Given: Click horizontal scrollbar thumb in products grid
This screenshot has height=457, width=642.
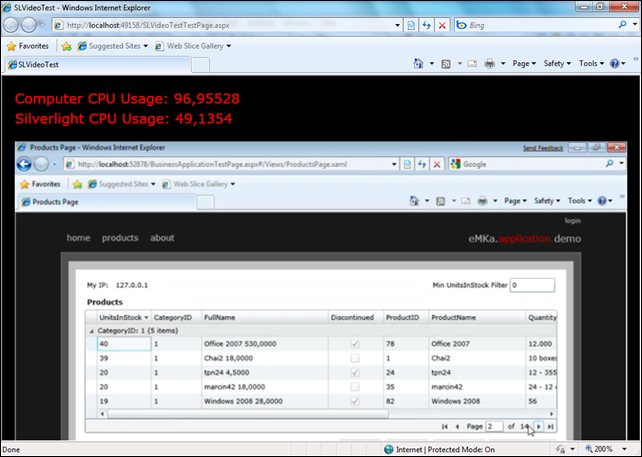Looking at the screenshot, I should click(247, 414).
